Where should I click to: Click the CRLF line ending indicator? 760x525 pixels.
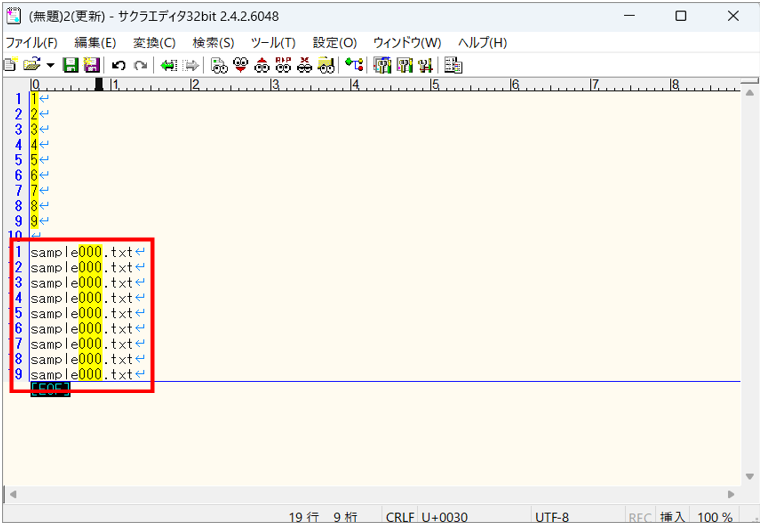click(400, 517)
